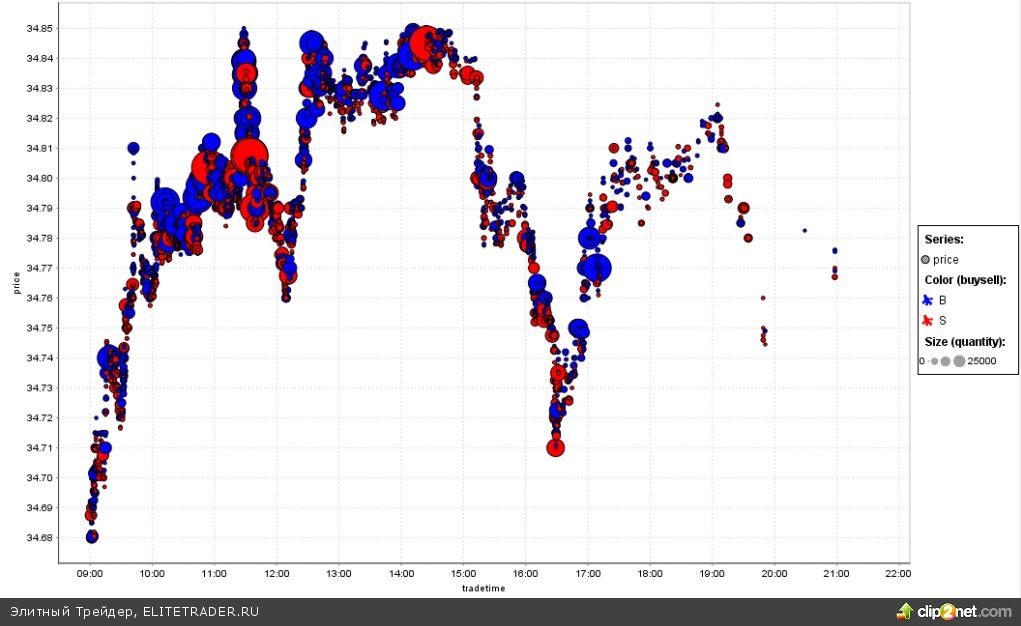The image size is (1021, 626).
Task: Click the blue B buy icon in legend
Action: coord(927,300)
